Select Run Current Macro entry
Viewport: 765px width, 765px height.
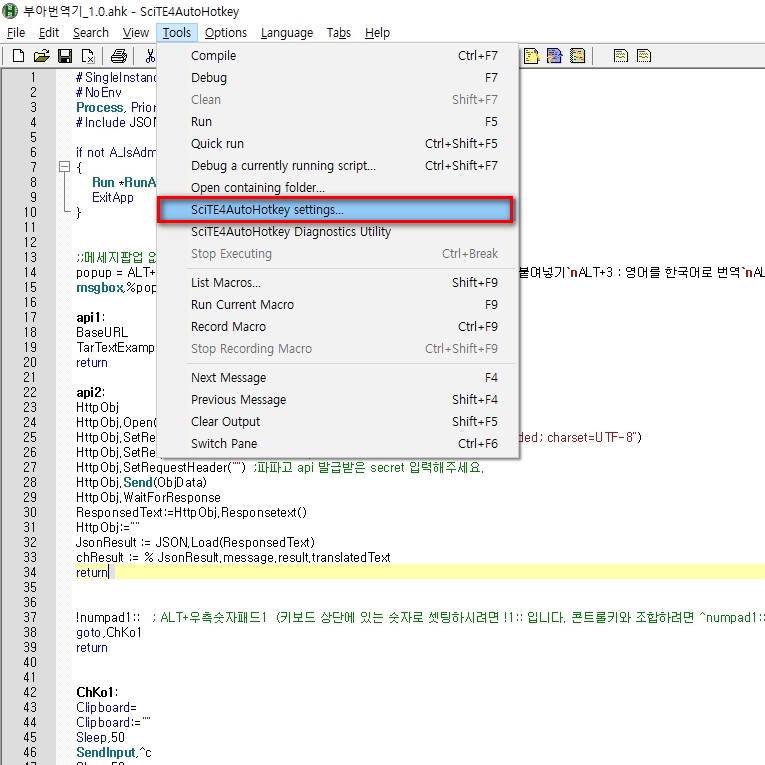(338, 304)
